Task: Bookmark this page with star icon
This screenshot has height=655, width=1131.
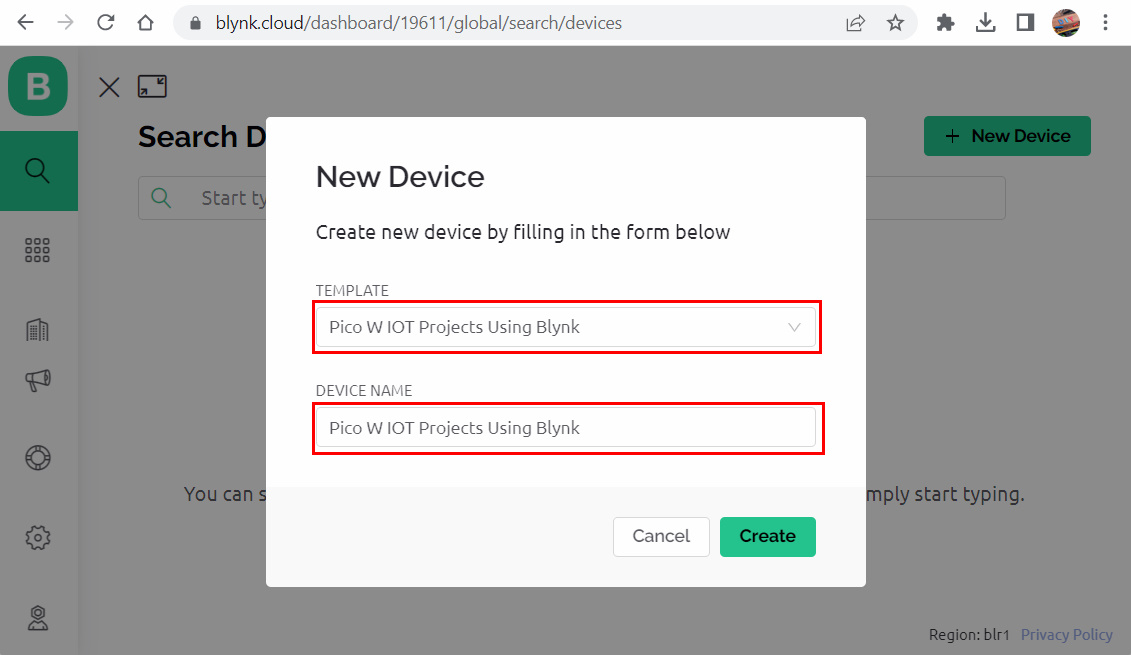Action: click(895, 23)
